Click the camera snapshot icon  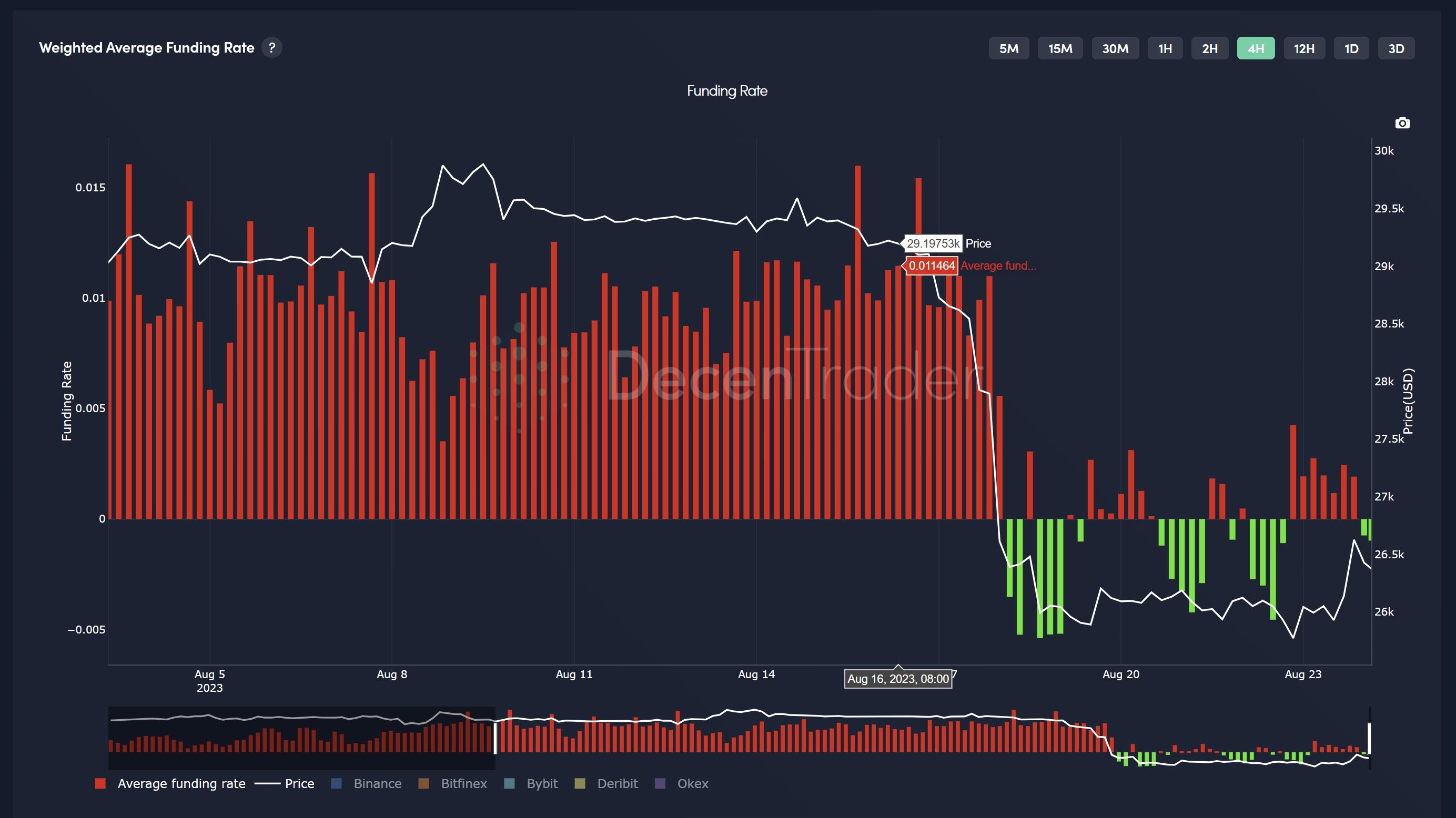(x=1402, y=123)
